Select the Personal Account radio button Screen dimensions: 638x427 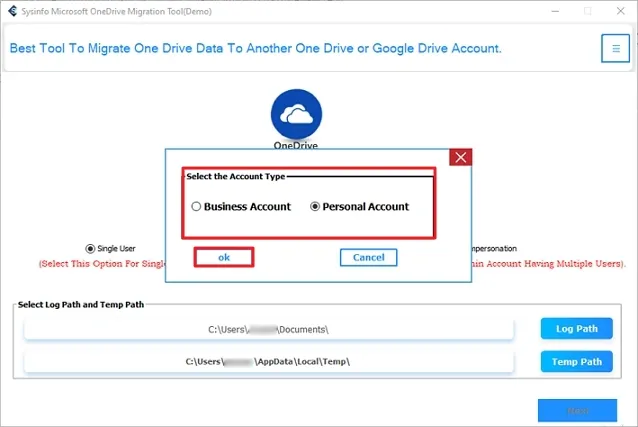pyautogui.click(x=315, y=206)
